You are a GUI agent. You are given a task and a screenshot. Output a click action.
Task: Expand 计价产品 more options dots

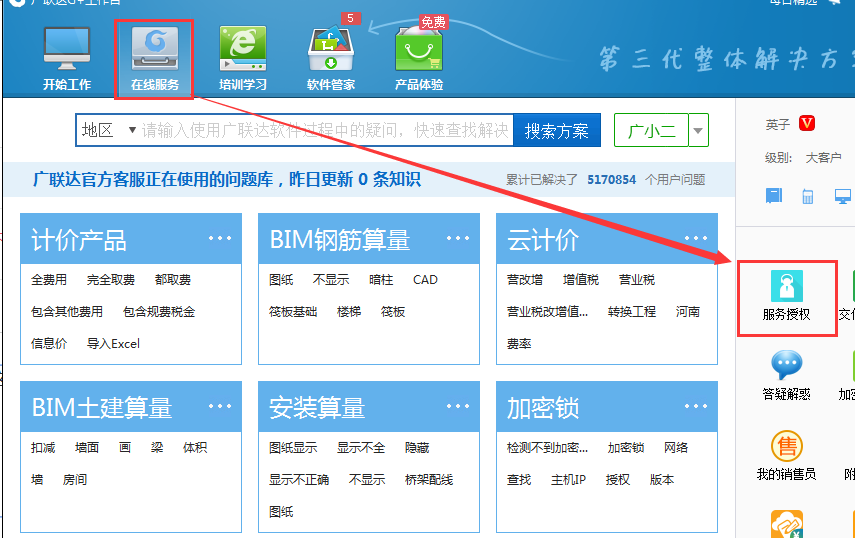click(x=220, y=238)
